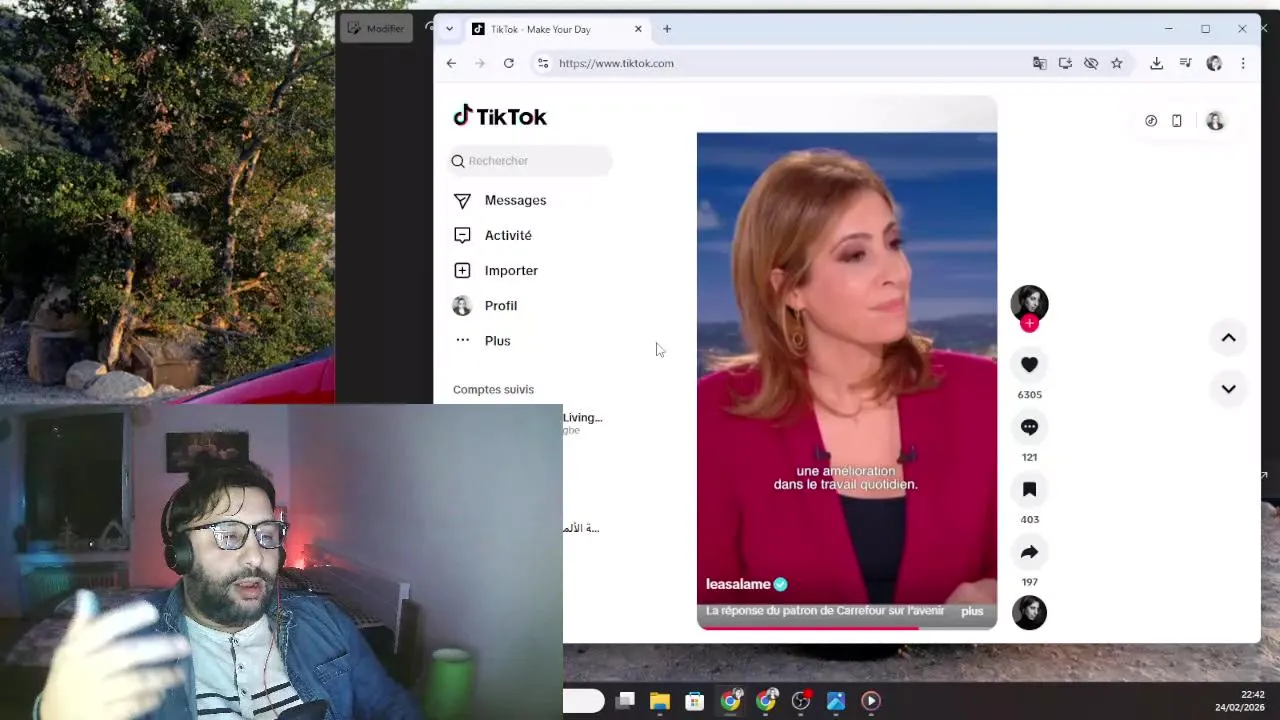Open the Google Translate icon in the address bar
Image resolution: width=1280 pixels, height=720 pixels.
click(1040, 63)
